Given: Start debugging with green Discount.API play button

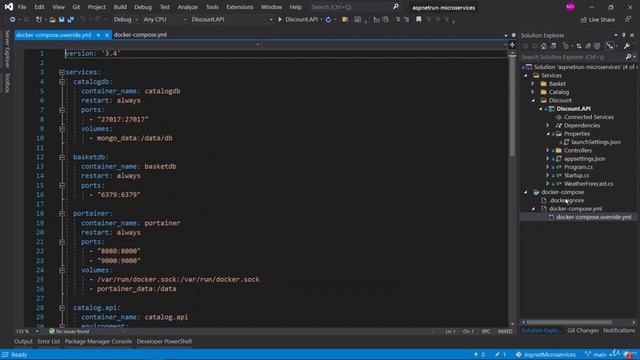Looking at the screenshot, I should tap(280, 19).
